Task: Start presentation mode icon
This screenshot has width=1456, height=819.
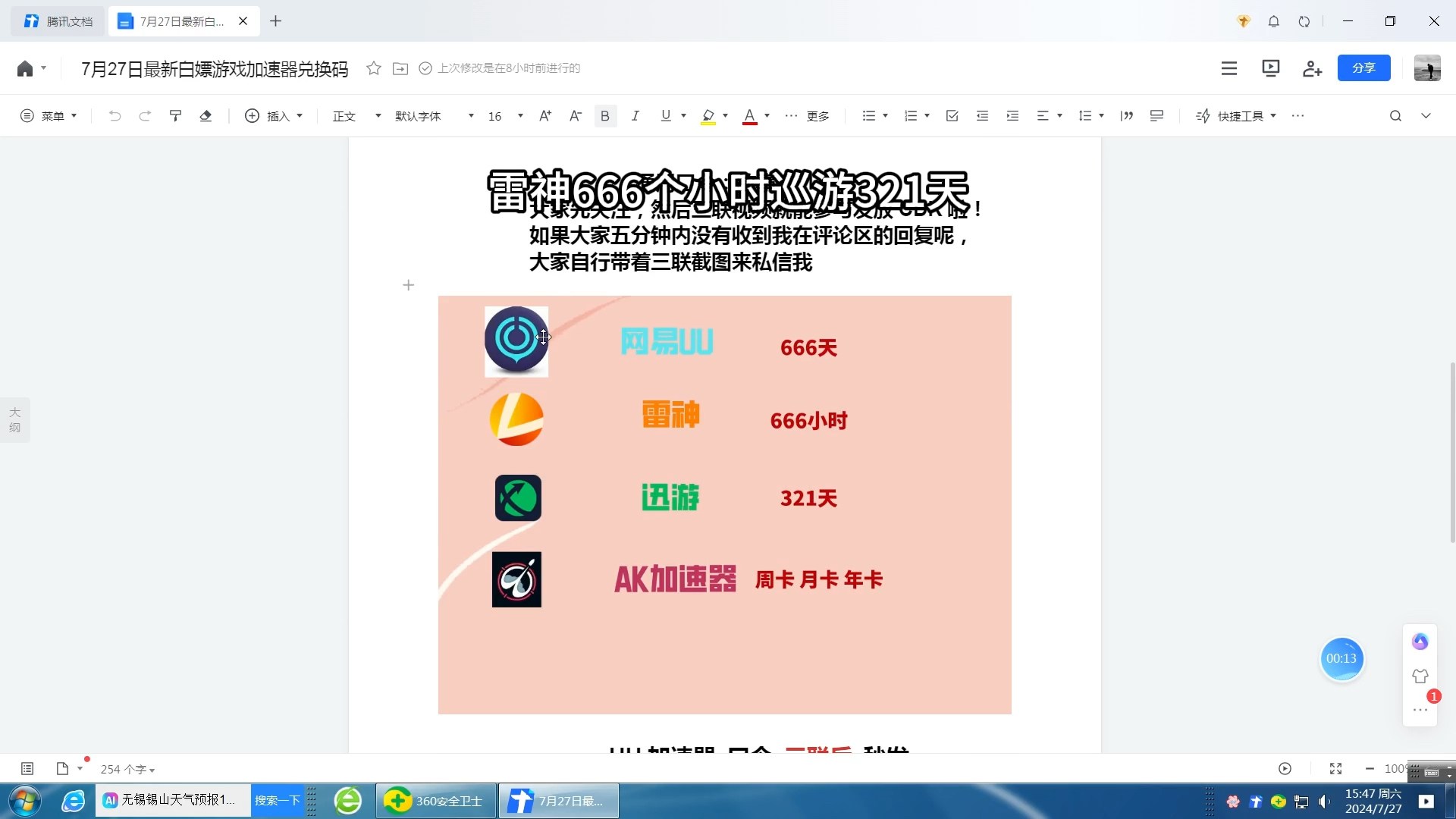Action: click(1271, 68)
